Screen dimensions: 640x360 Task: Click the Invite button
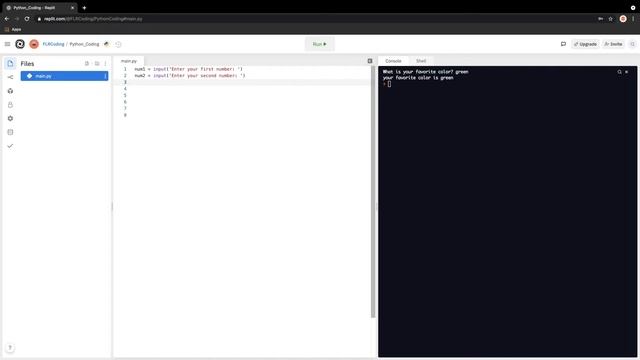[613, 44]
